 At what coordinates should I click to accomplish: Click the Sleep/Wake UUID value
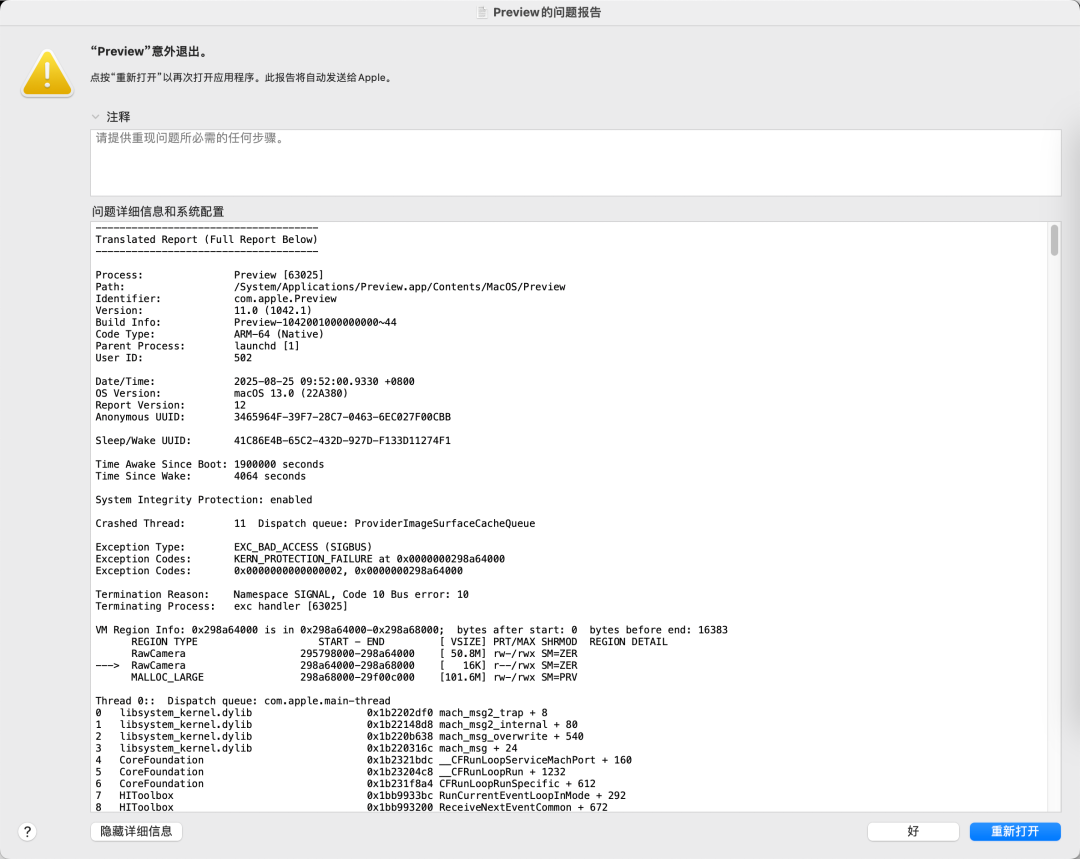point(342,440)
